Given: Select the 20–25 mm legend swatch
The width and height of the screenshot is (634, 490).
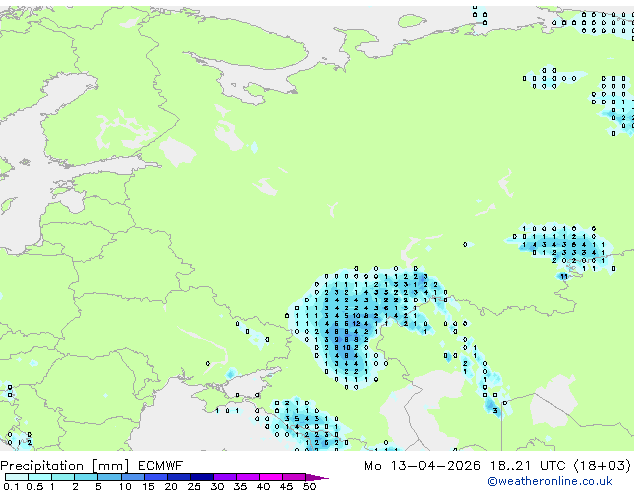Looking at the screenshot, I should [178, 477].
